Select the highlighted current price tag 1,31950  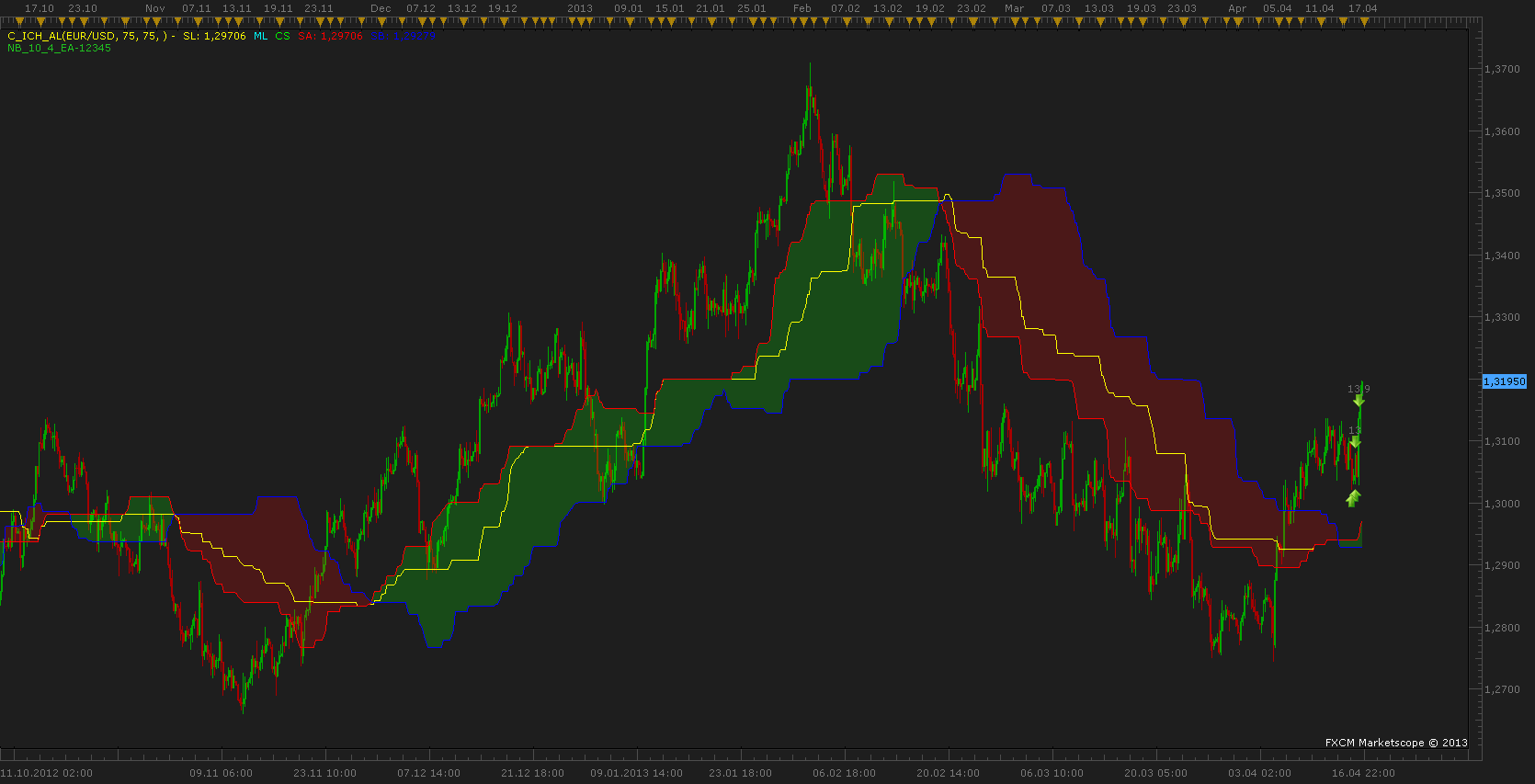tap(1505, 381)
